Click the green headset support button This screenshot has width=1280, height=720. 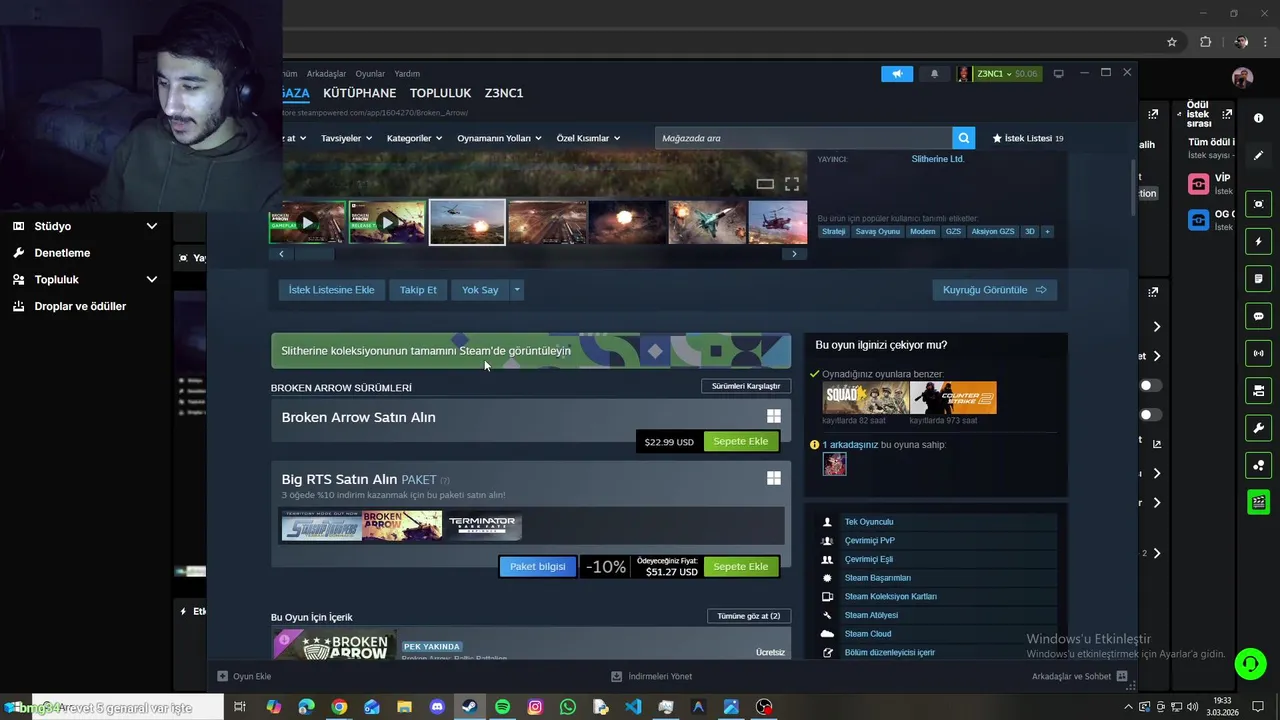click(1249, 663)
